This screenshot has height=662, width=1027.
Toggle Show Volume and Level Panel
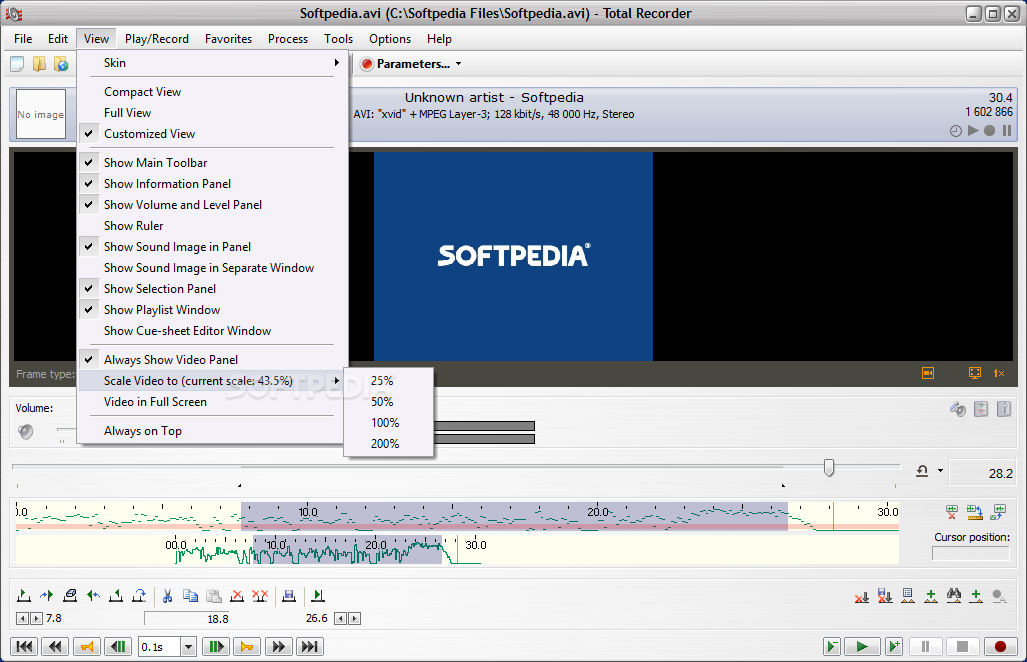point(213,204)
